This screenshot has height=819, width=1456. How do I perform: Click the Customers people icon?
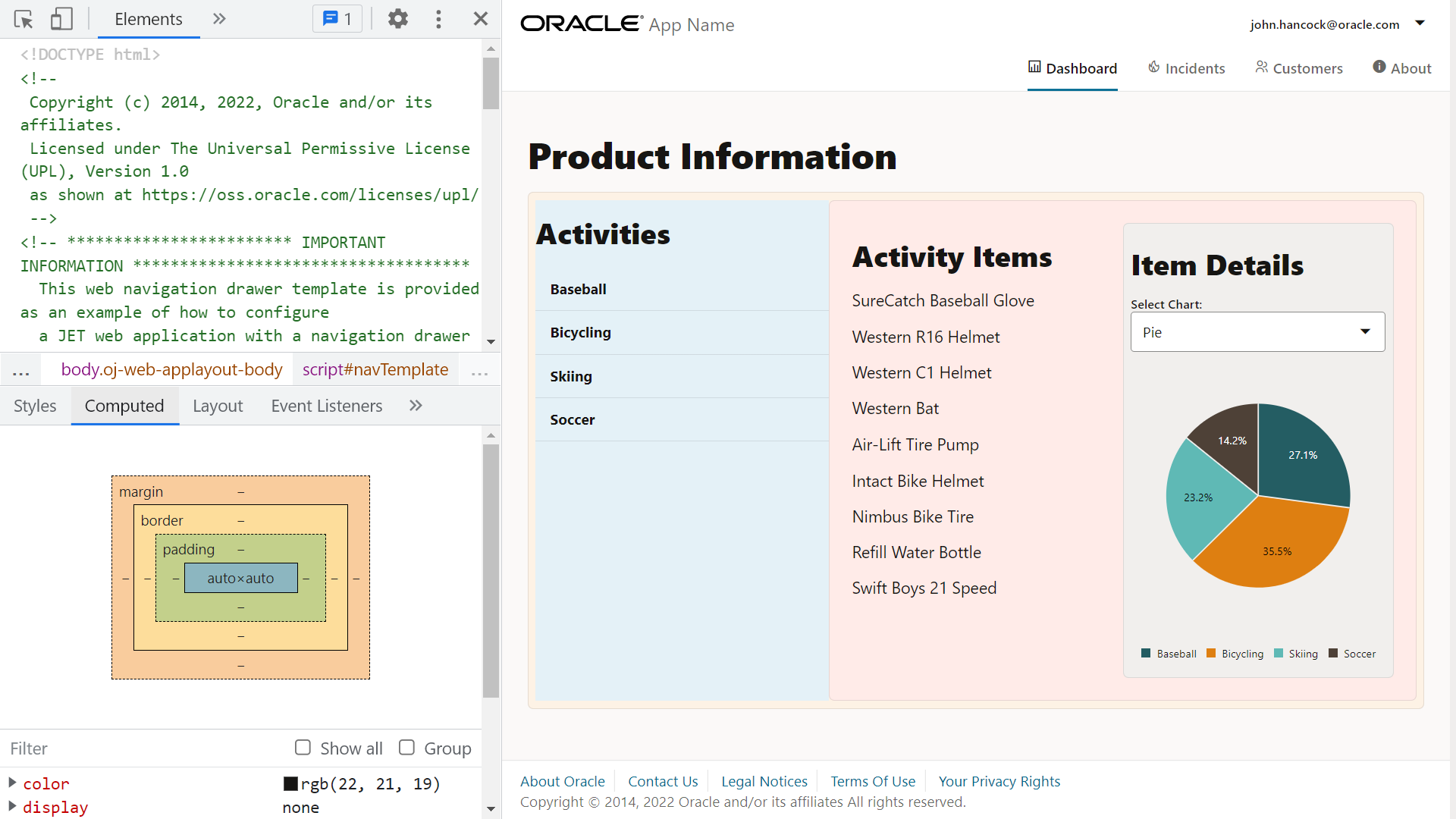[1261, 67]
